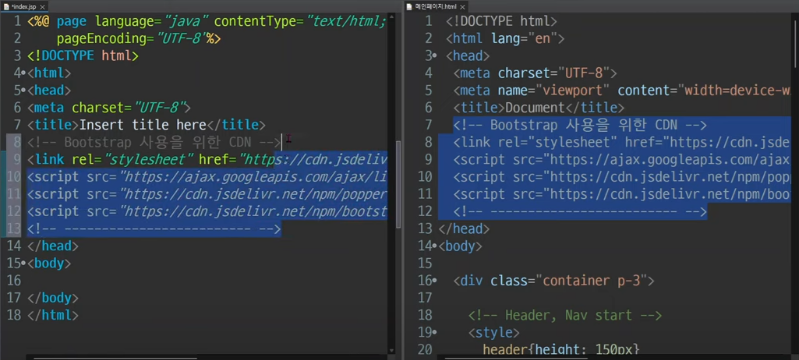The height and width of the screenshot is (360, 799).
Task: Click the meta charset line in index.jsp
Action: pyautogui.click(x=109, y=108)
